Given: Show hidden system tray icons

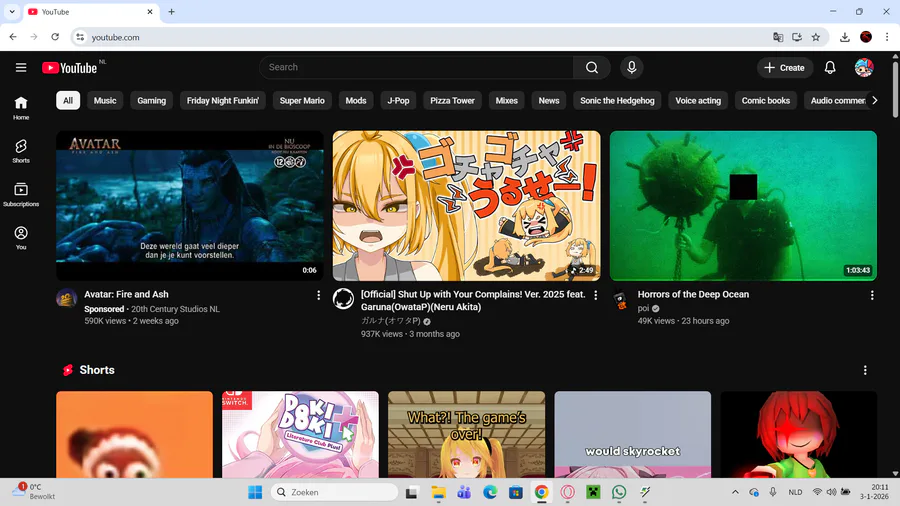Looking at the screenshot, I should [x=735, y=492].
